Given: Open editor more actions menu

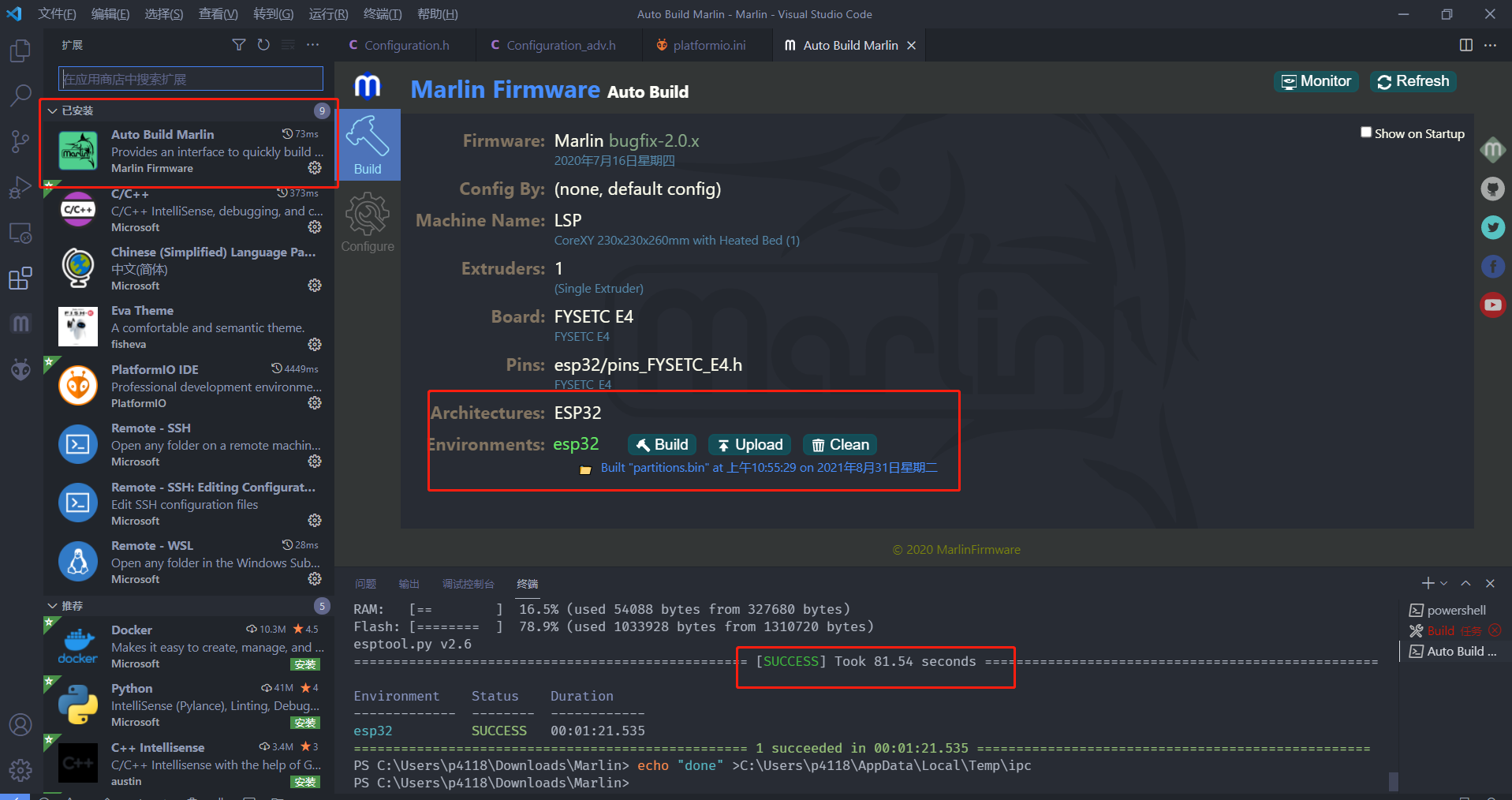Looking at the screenshot, I should click(x=1490, y=45).
